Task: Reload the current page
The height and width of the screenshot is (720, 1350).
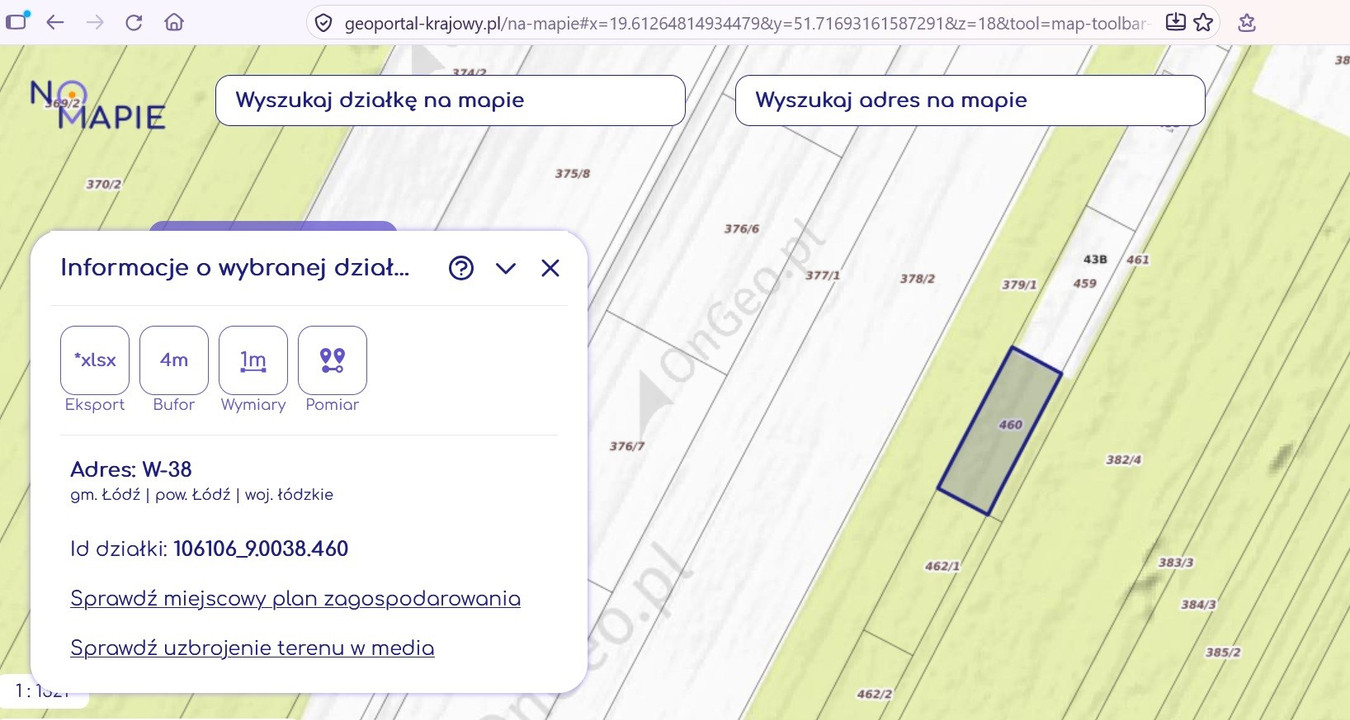Action: (134, 22)
